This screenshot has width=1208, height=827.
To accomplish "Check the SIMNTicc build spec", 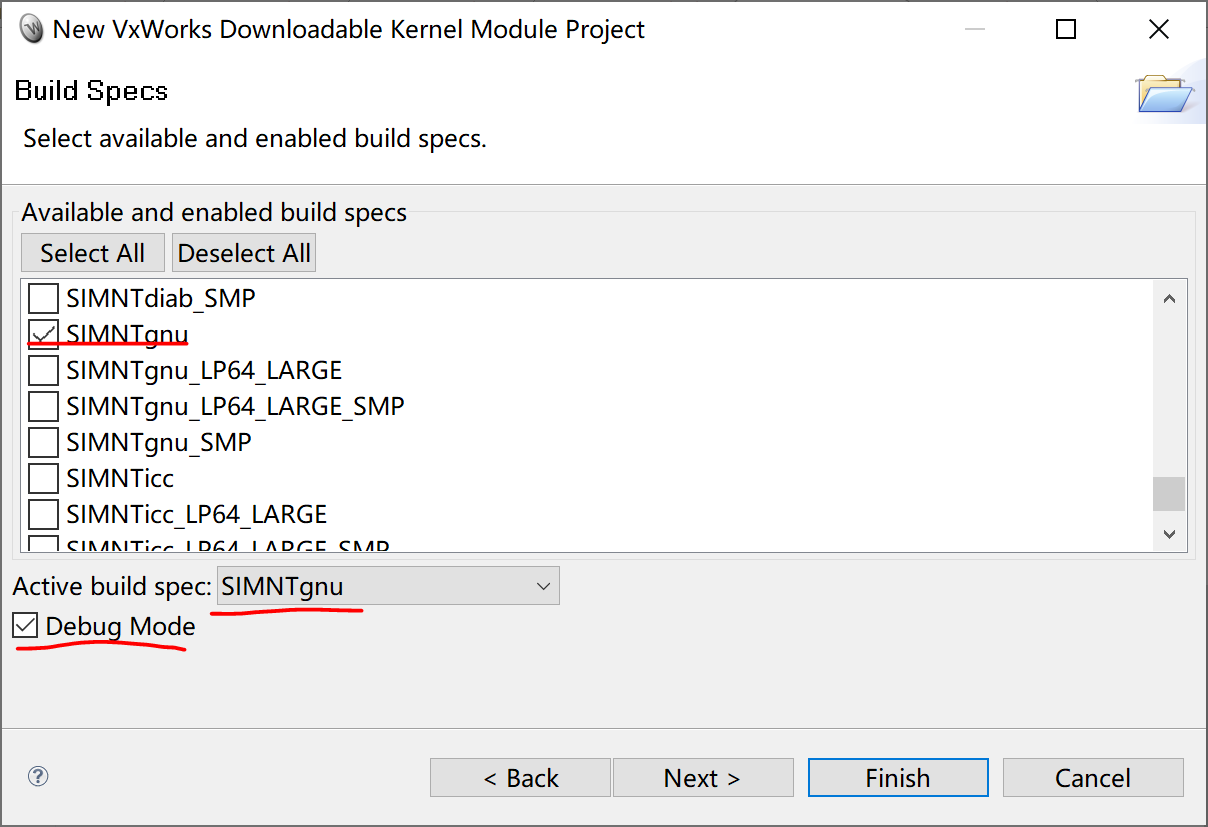I will [42, 477].
